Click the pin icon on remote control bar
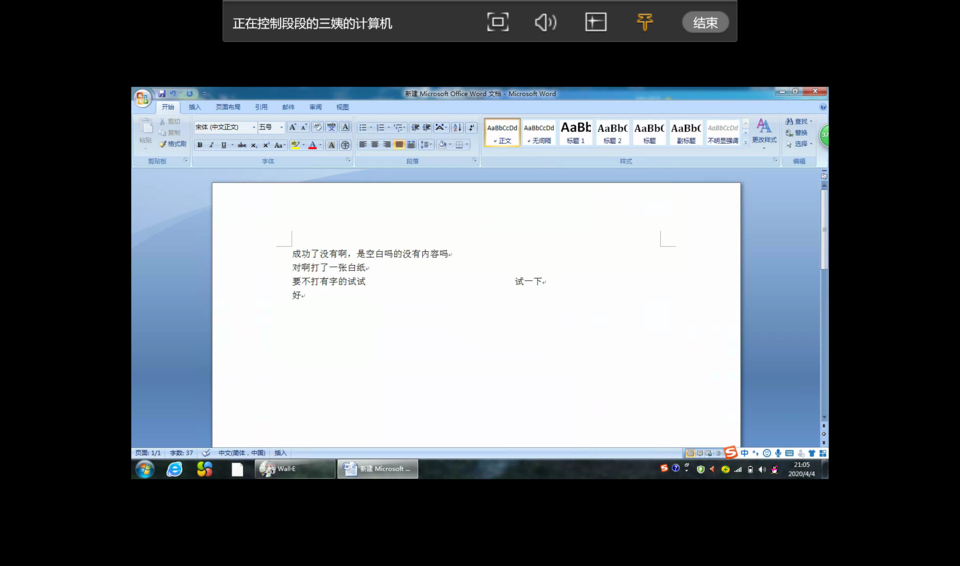 (x=644, y=22)
